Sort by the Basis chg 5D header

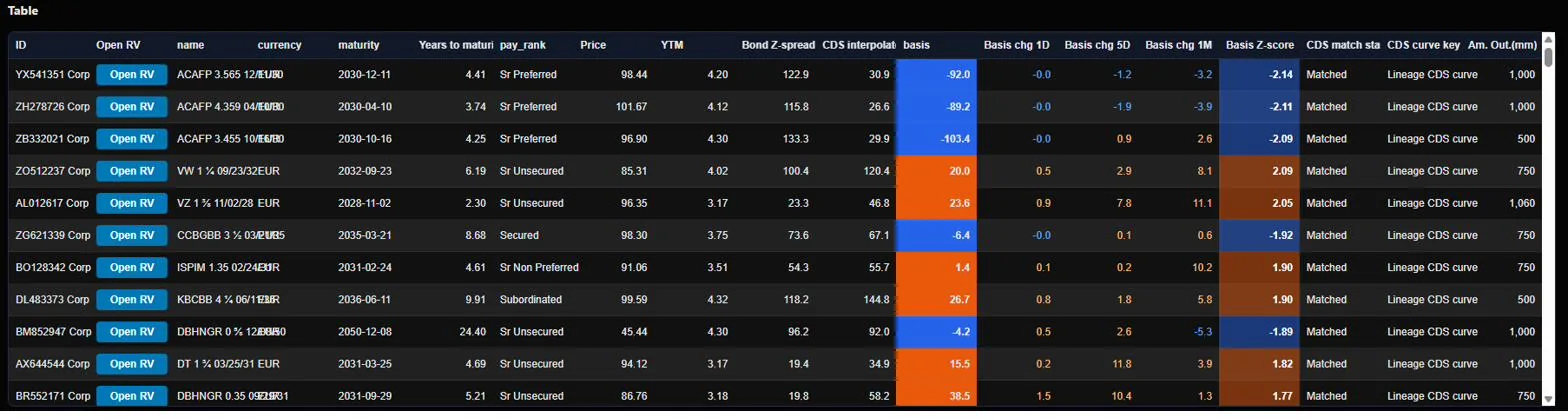tap(1098, 45)
